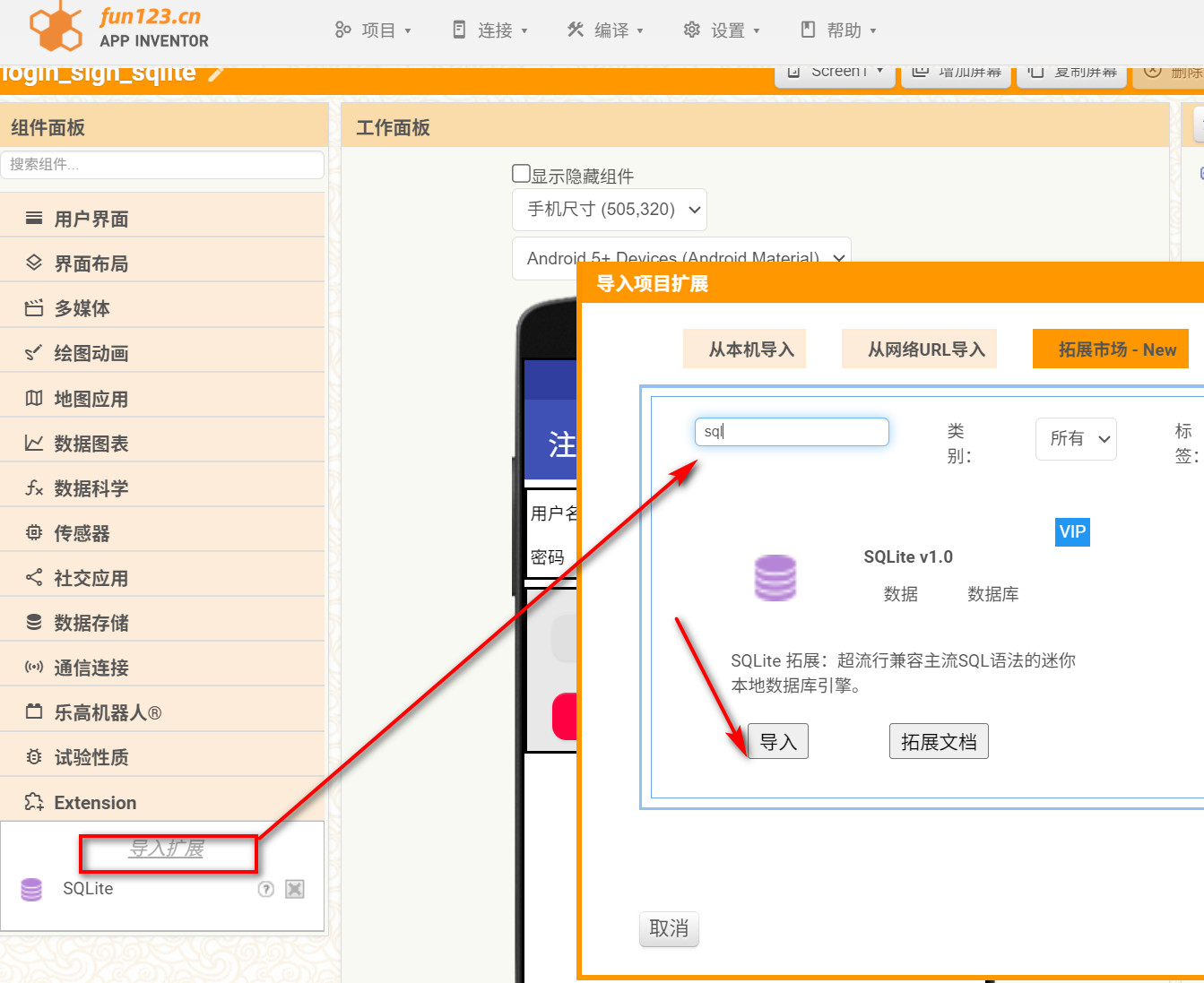Click the SQLite help question-mark icon
This screenshot has height=983, width=1204.
(266, 889)
